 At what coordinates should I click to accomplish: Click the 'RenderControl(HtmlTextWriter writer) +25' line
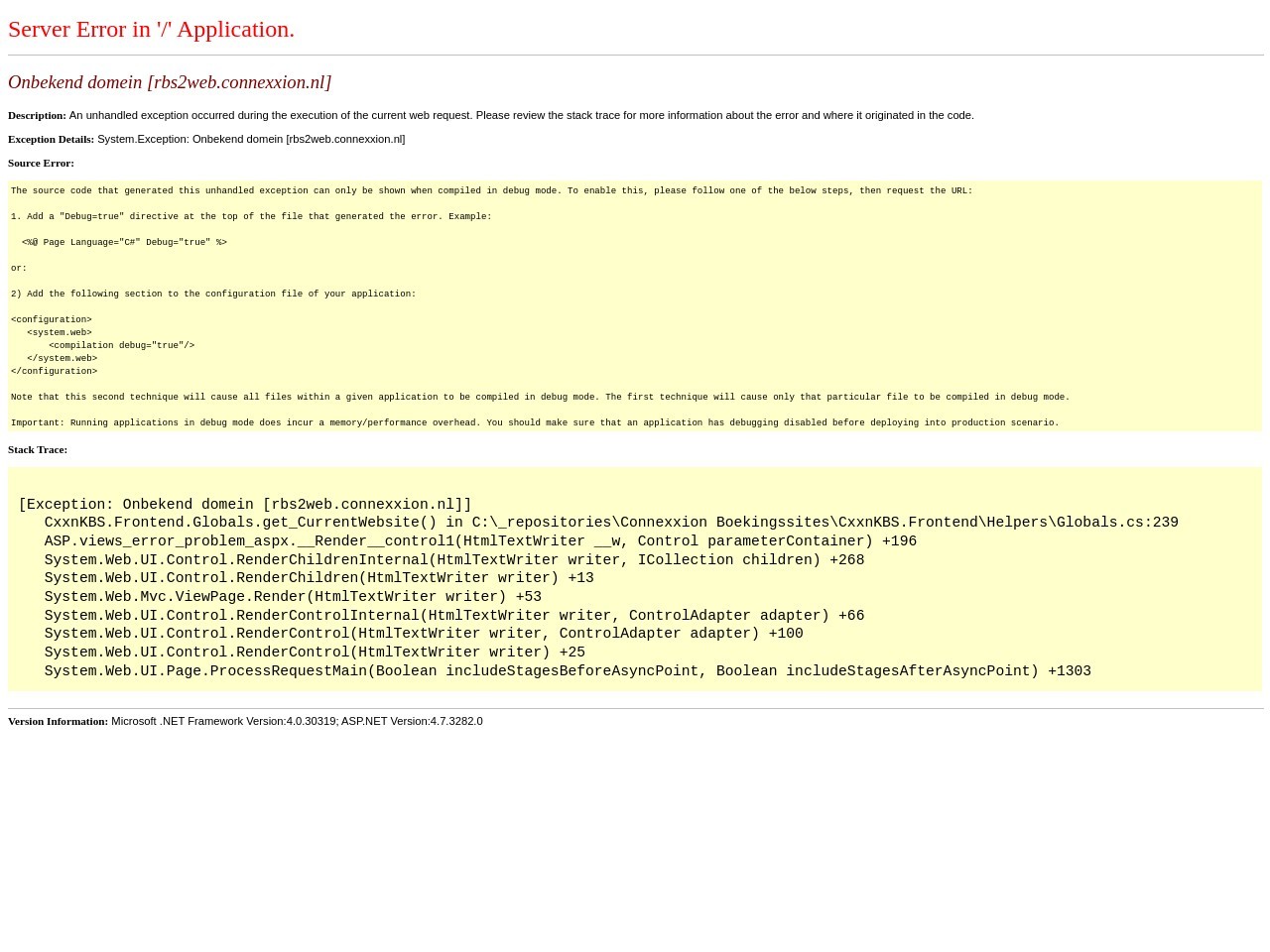tap(315, 653)
